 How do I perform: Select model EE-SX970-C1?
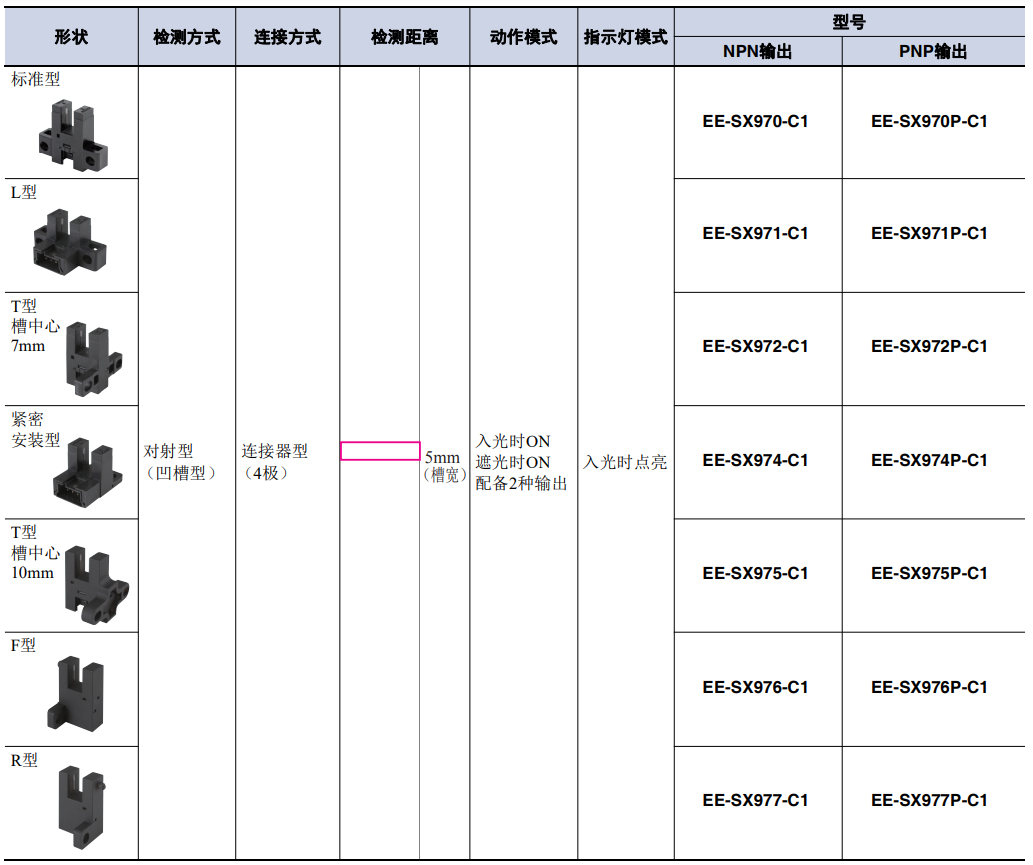coord(755,121)
